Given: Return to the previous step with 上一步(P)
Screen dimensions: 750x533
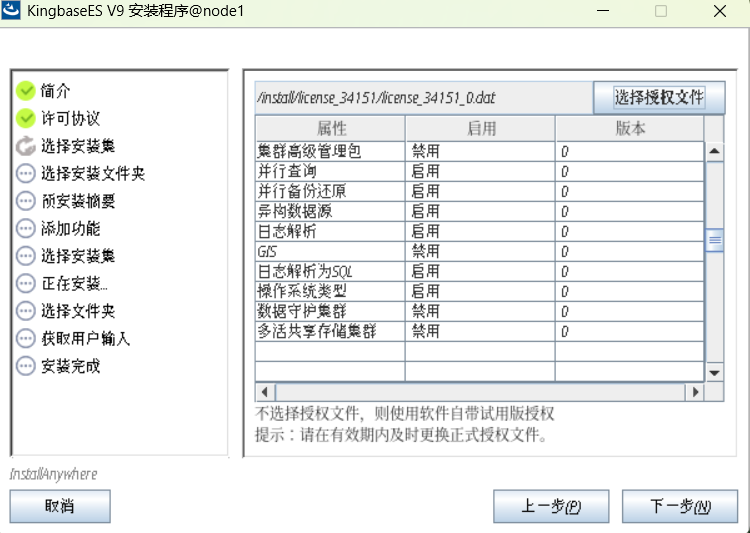Looking at the screenshot, I should pos(551,506).
